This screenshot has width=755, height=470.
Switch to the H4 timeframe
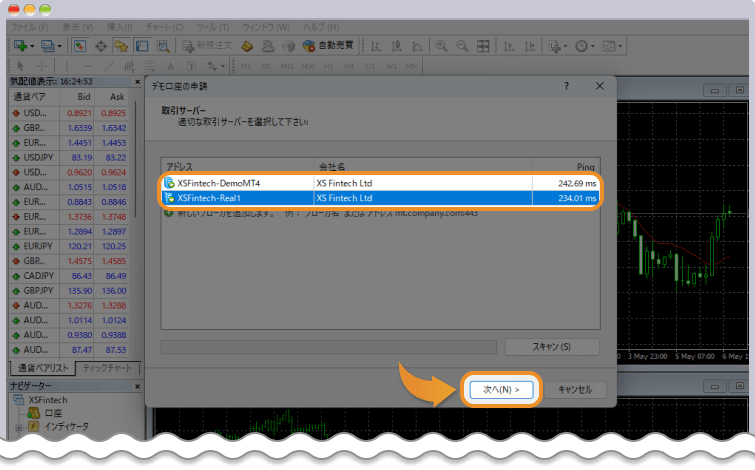click(349, 66)
